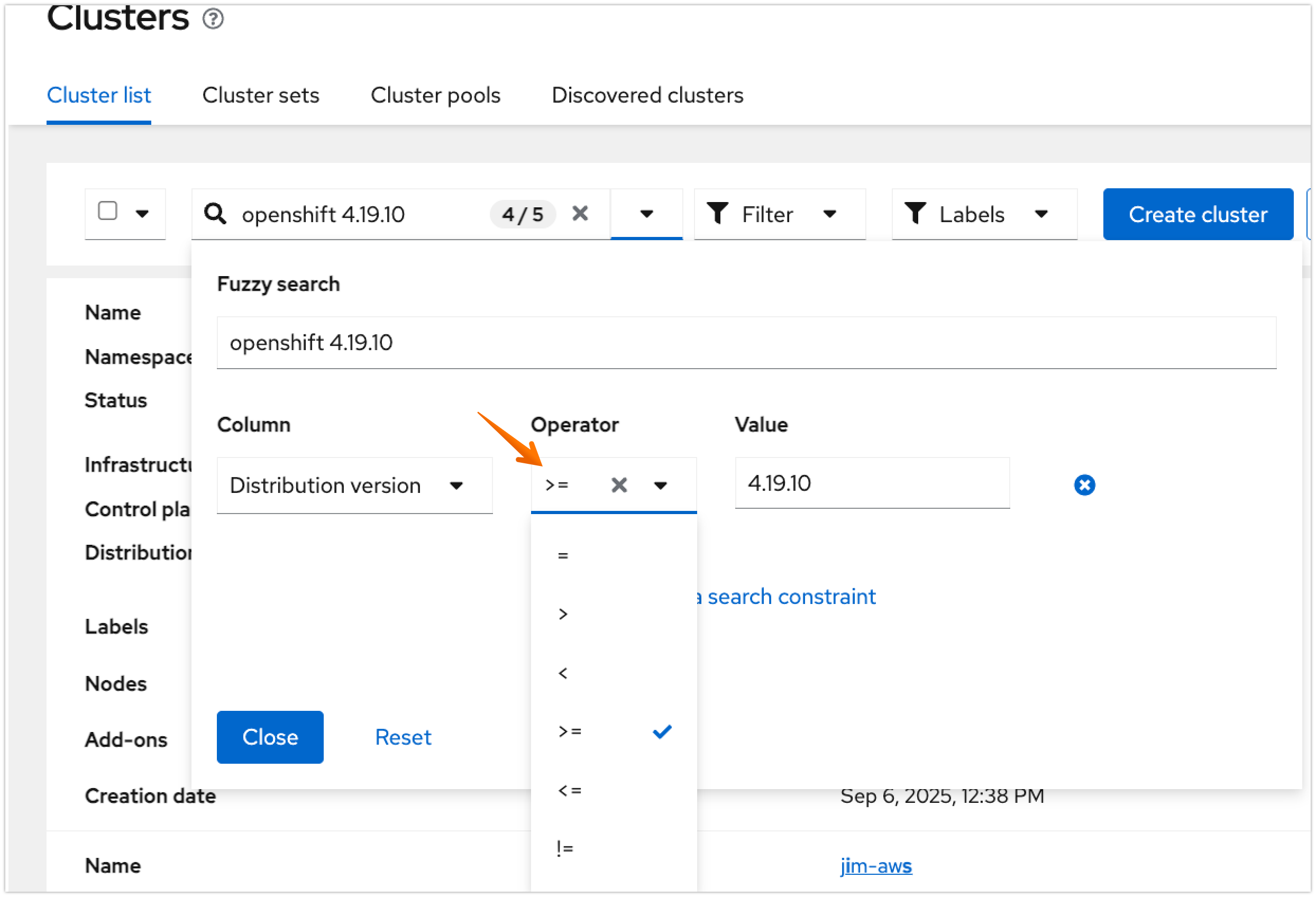The image size is (1316, 897).
Task: Open bulk select dropdown arrow
Action: click(x=142, y=214)
